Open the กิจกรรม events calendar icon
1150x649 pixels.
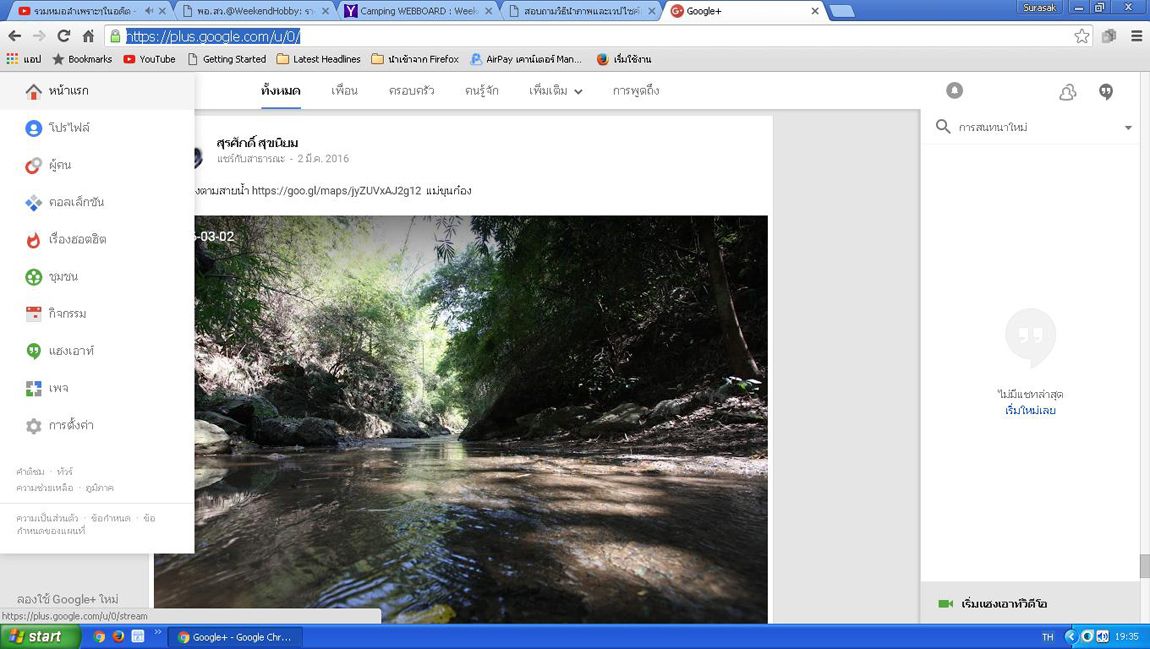[33, 314]
